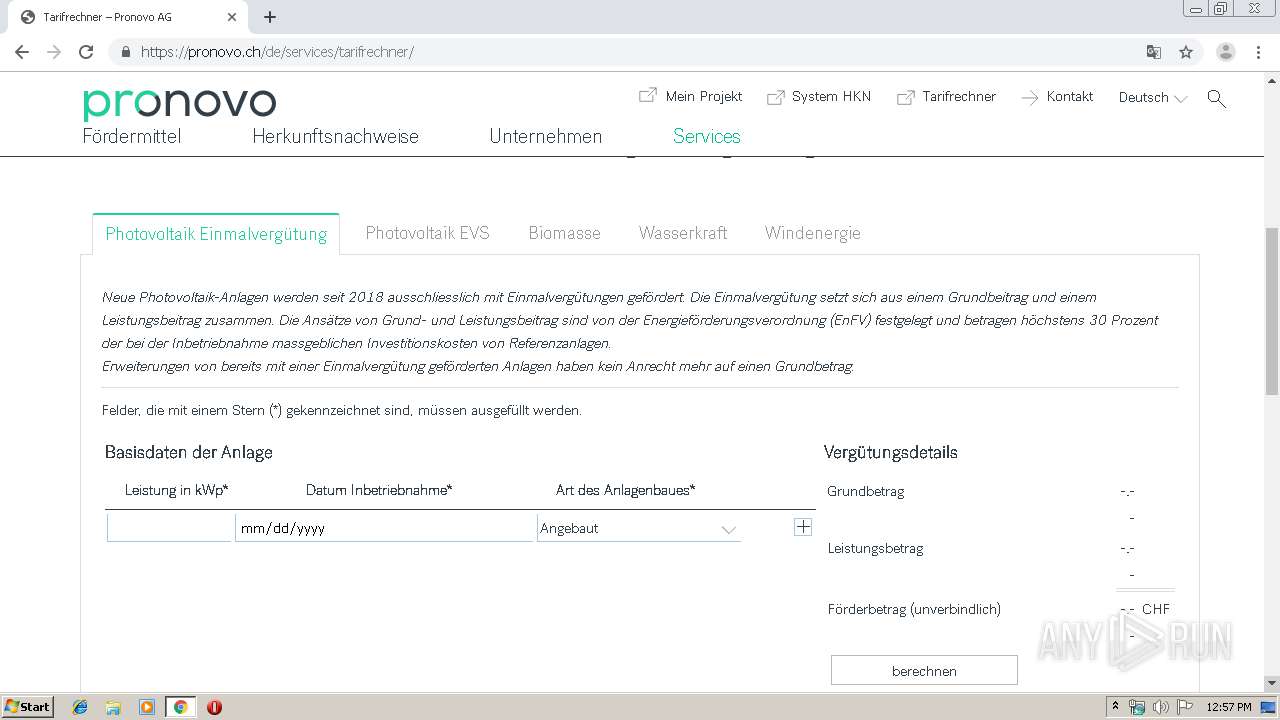Click the scrollbar up arrow
This screenshot has height=720, width=1280.
pos(1271,79)
